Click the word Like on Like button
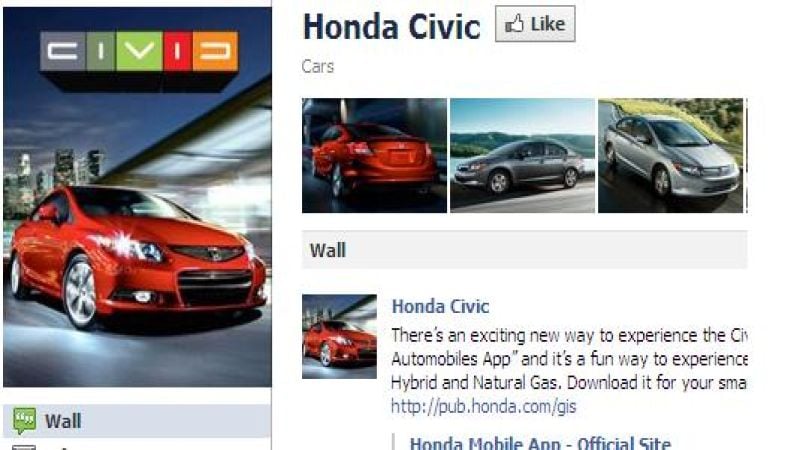Screen dimensions: 800x450 click(x=548, y=24)
